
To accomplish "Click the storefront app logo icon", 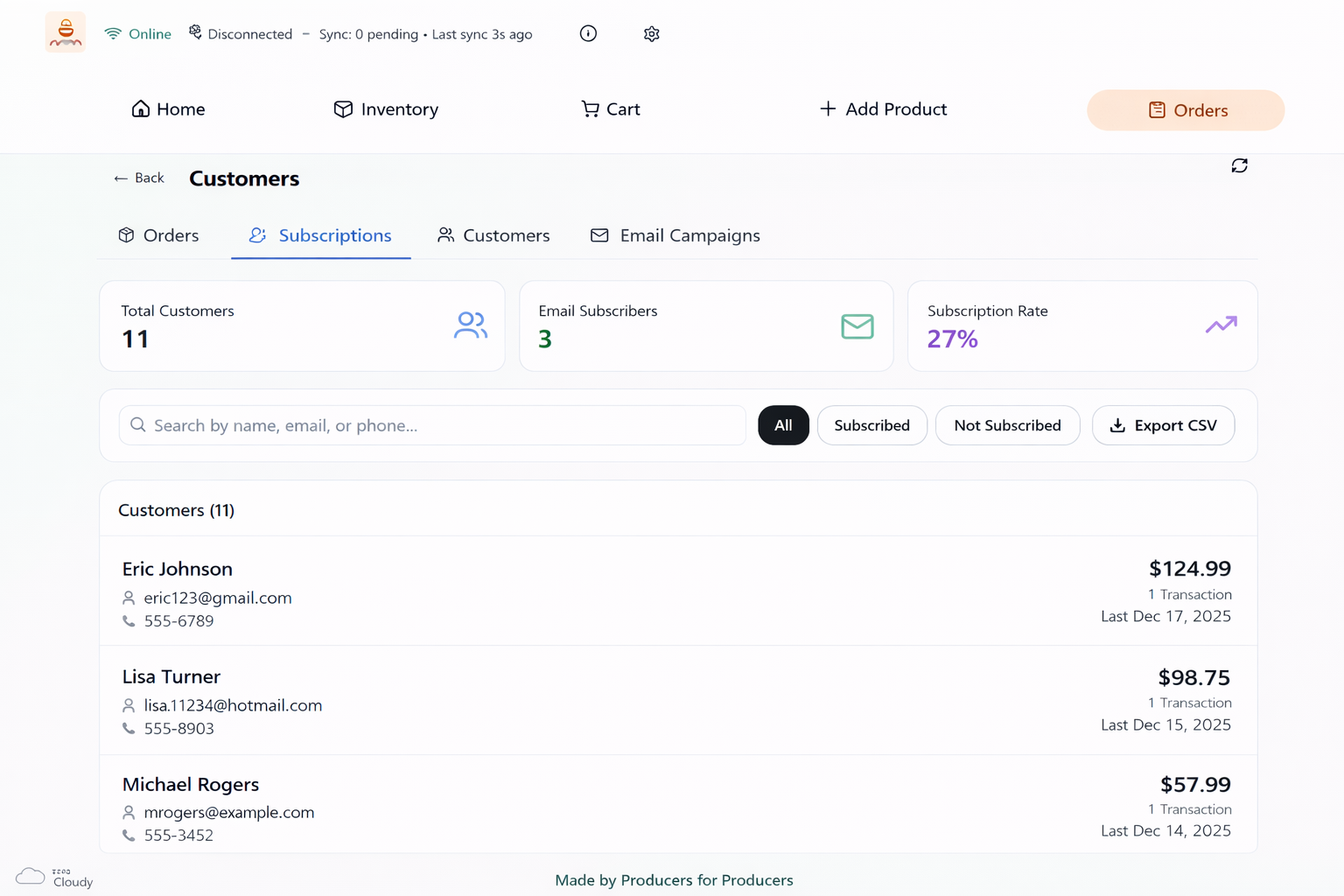I will click(x=65, y=32).
